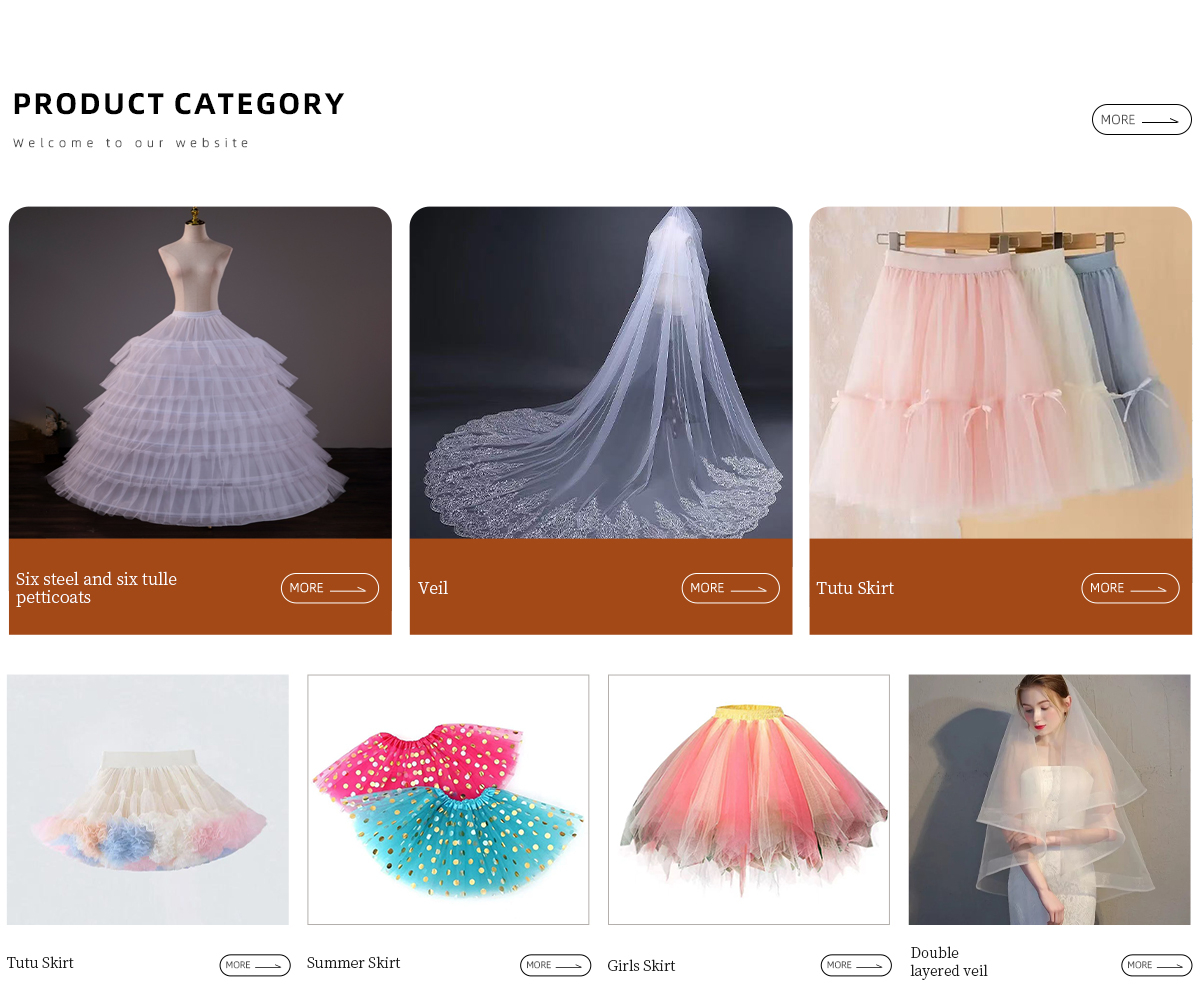Open the Double layered veil thumbnail

[x=1050, y=800]
